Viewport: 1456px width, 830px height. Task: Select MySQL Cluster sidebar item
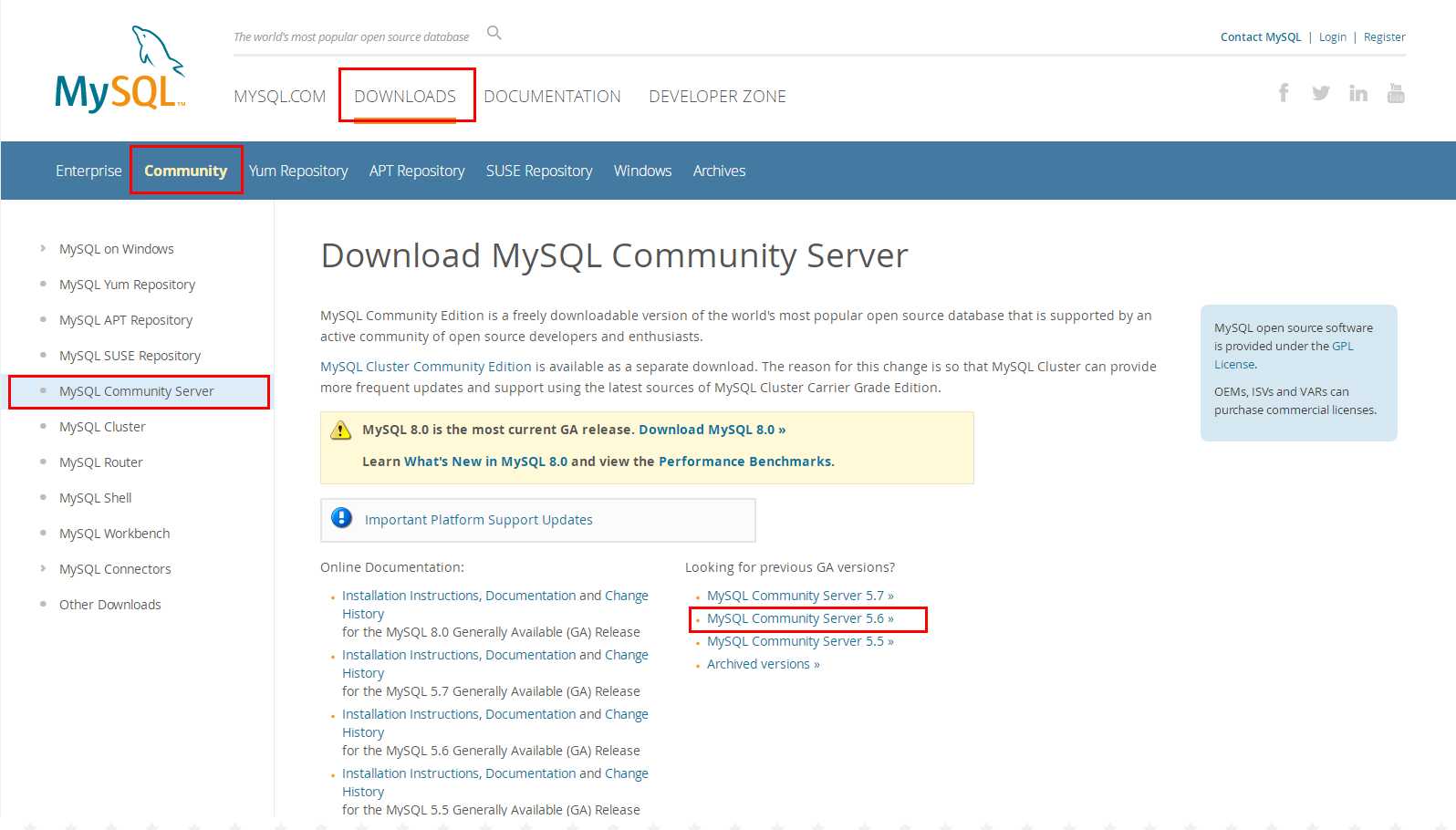point(102,427)
